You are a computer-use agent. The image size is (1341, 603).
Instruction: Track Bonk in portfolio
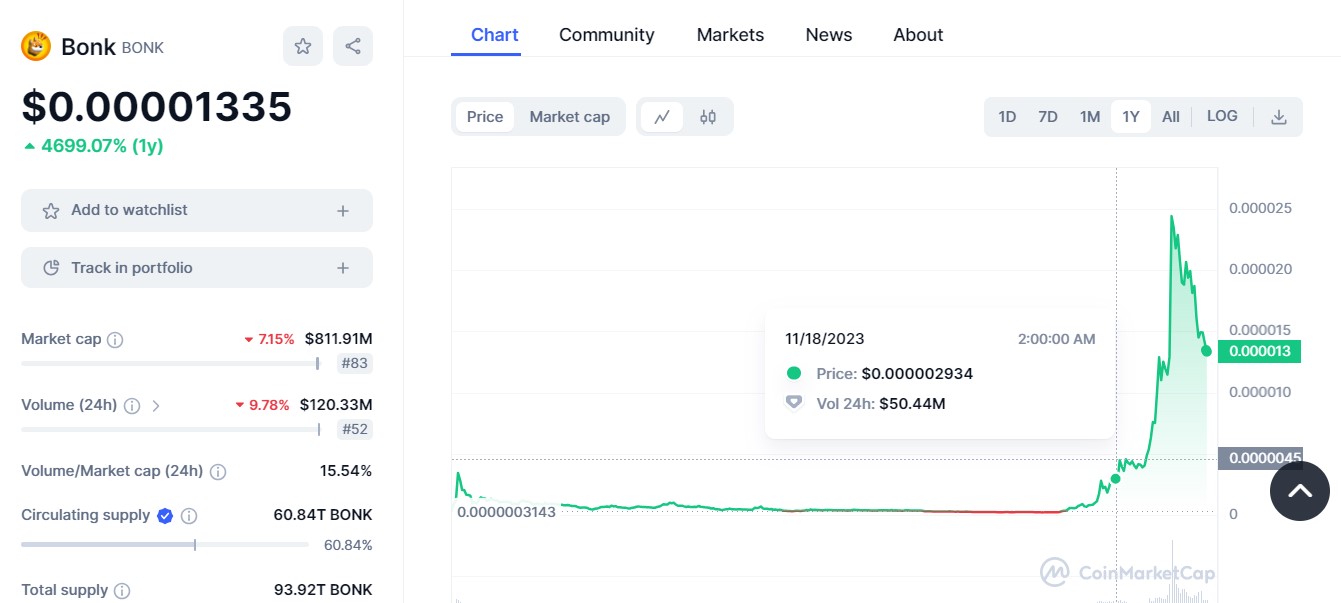197,268
